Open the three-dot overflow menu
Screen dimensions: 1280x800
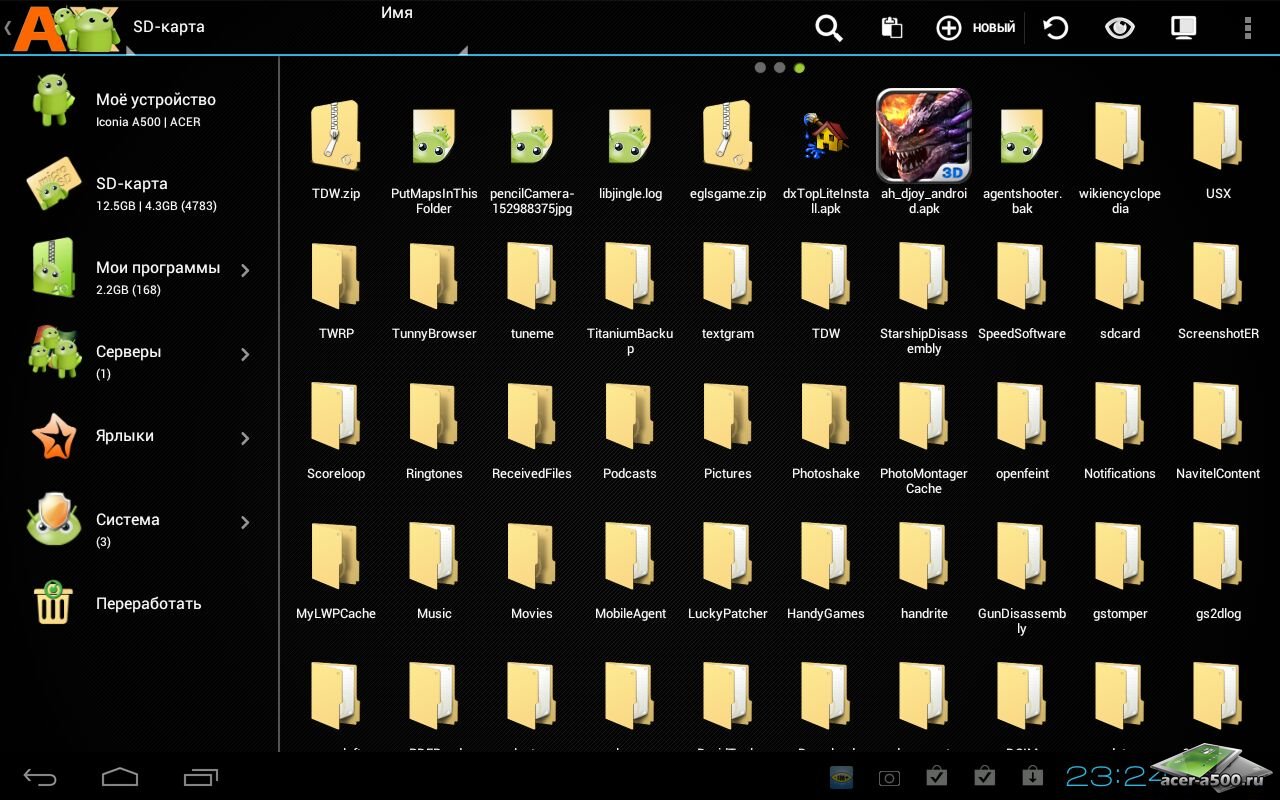click(1247, 28)
